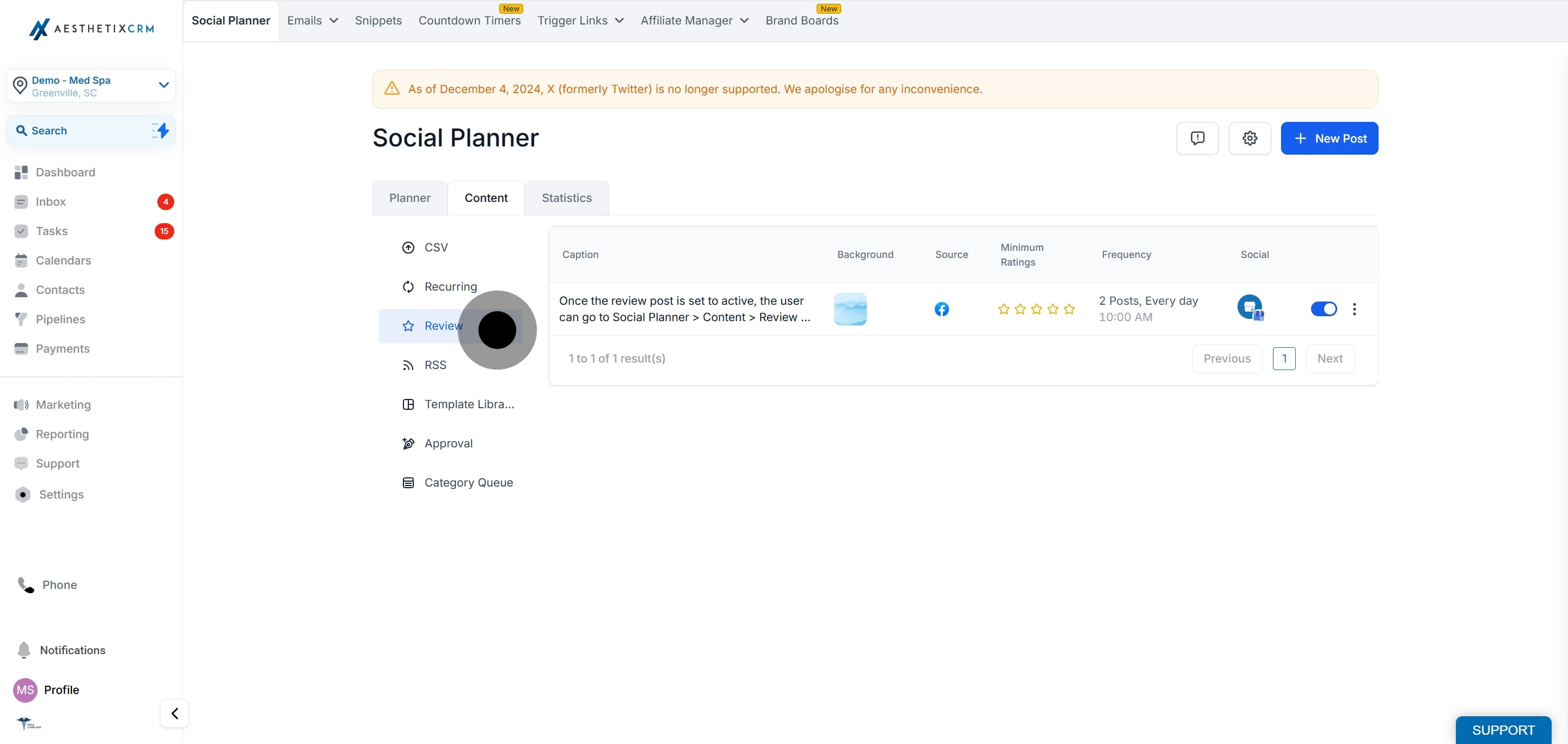
Task: Click the New Post button
Action: tap(1329, 138)
